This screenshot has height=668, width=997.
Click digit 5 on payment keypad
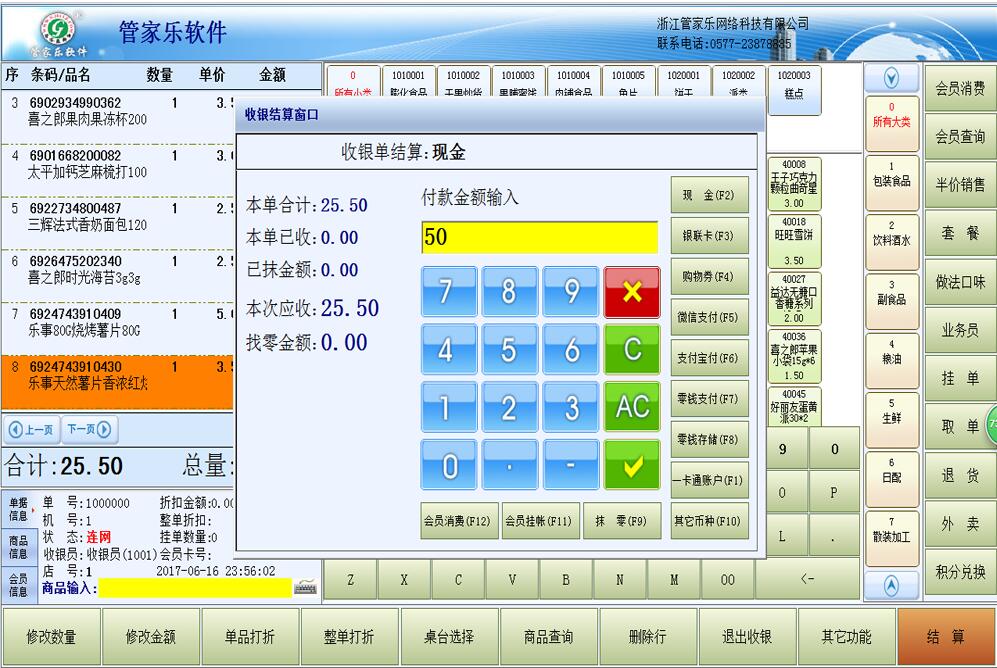(x=509, y=350)
